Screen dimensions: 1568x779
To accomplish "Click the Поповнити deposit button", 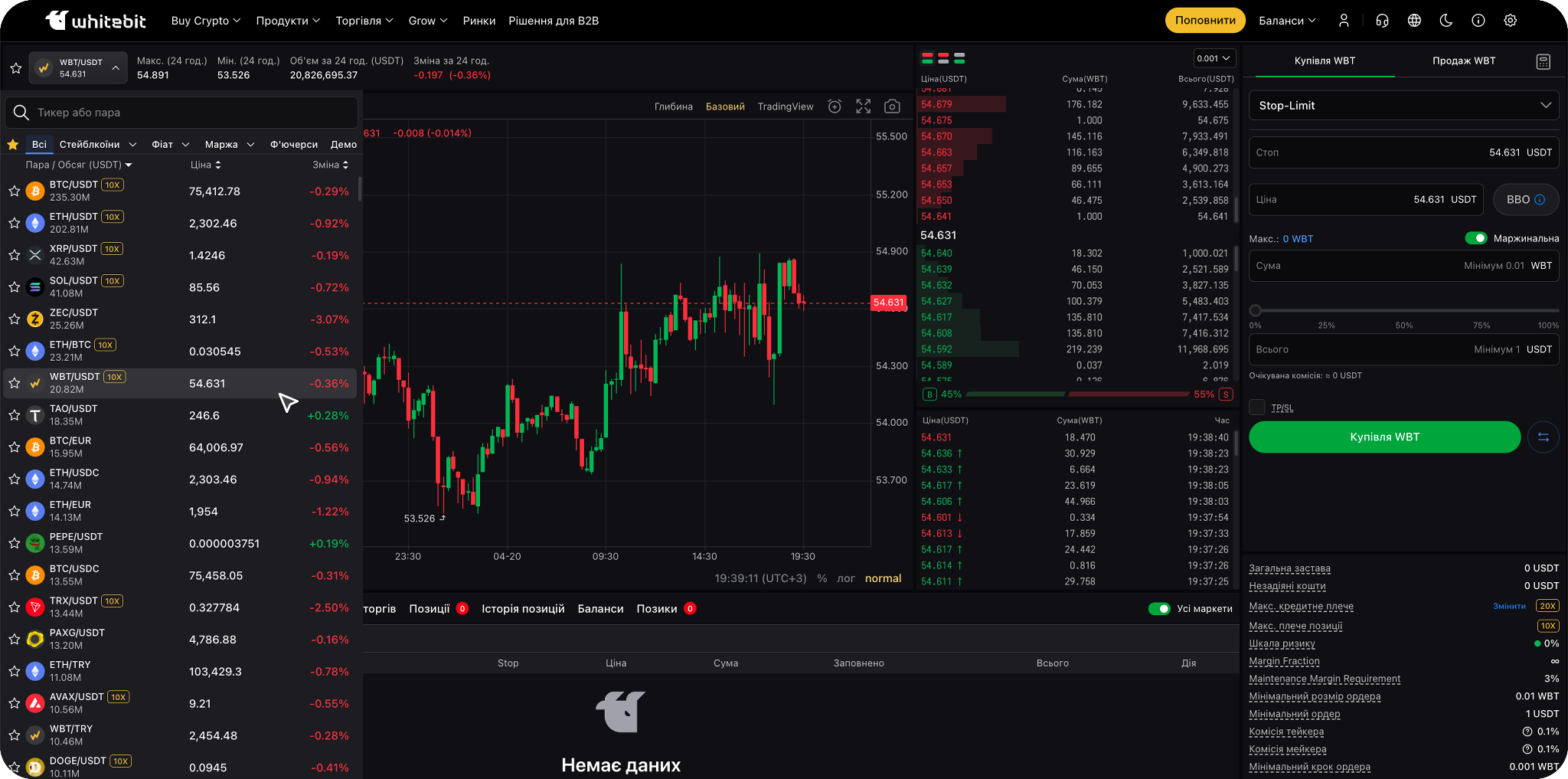I will pos(1205,21).
